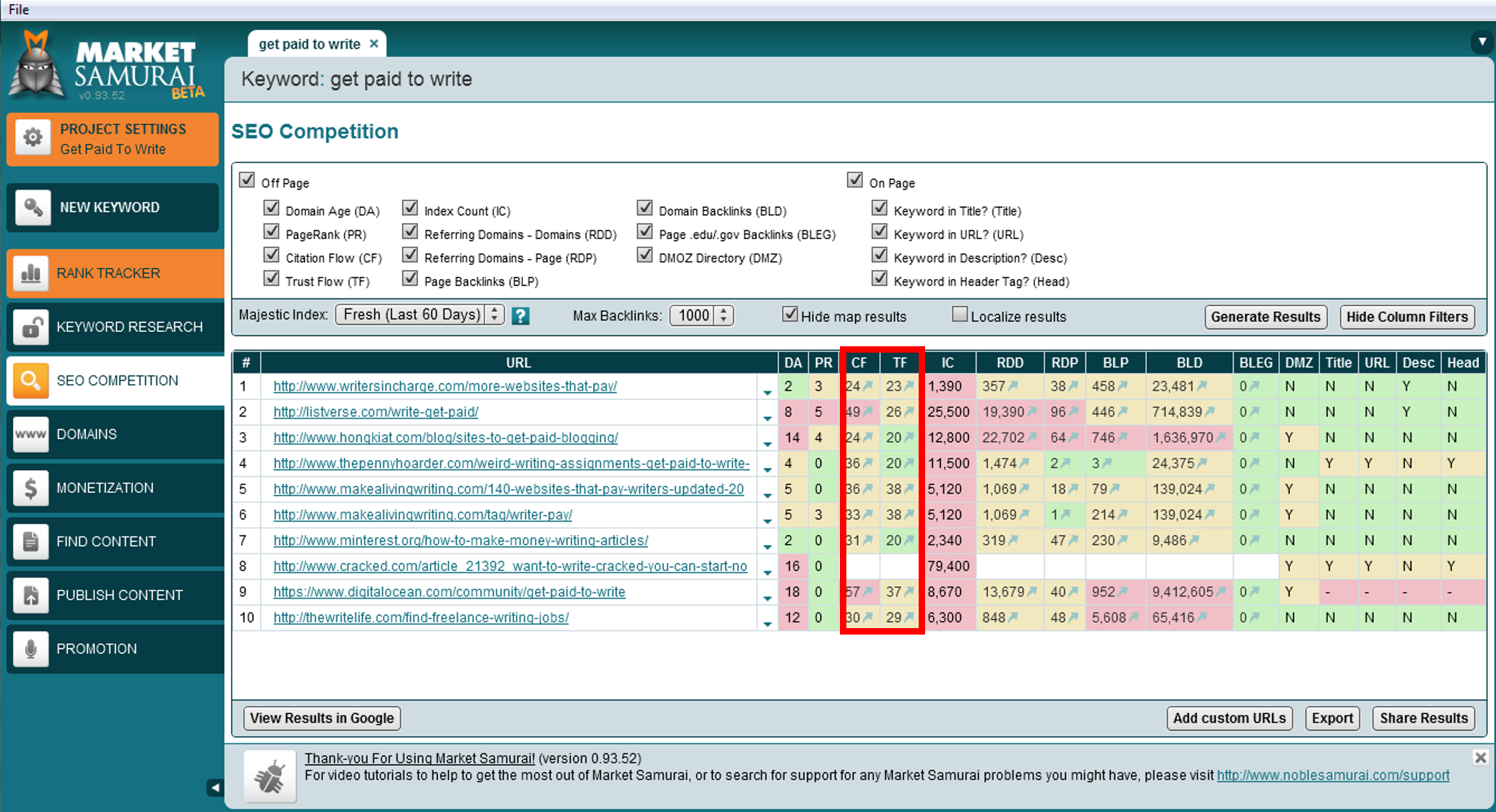Sort by the BLD column header

(x=1189, y=363)
